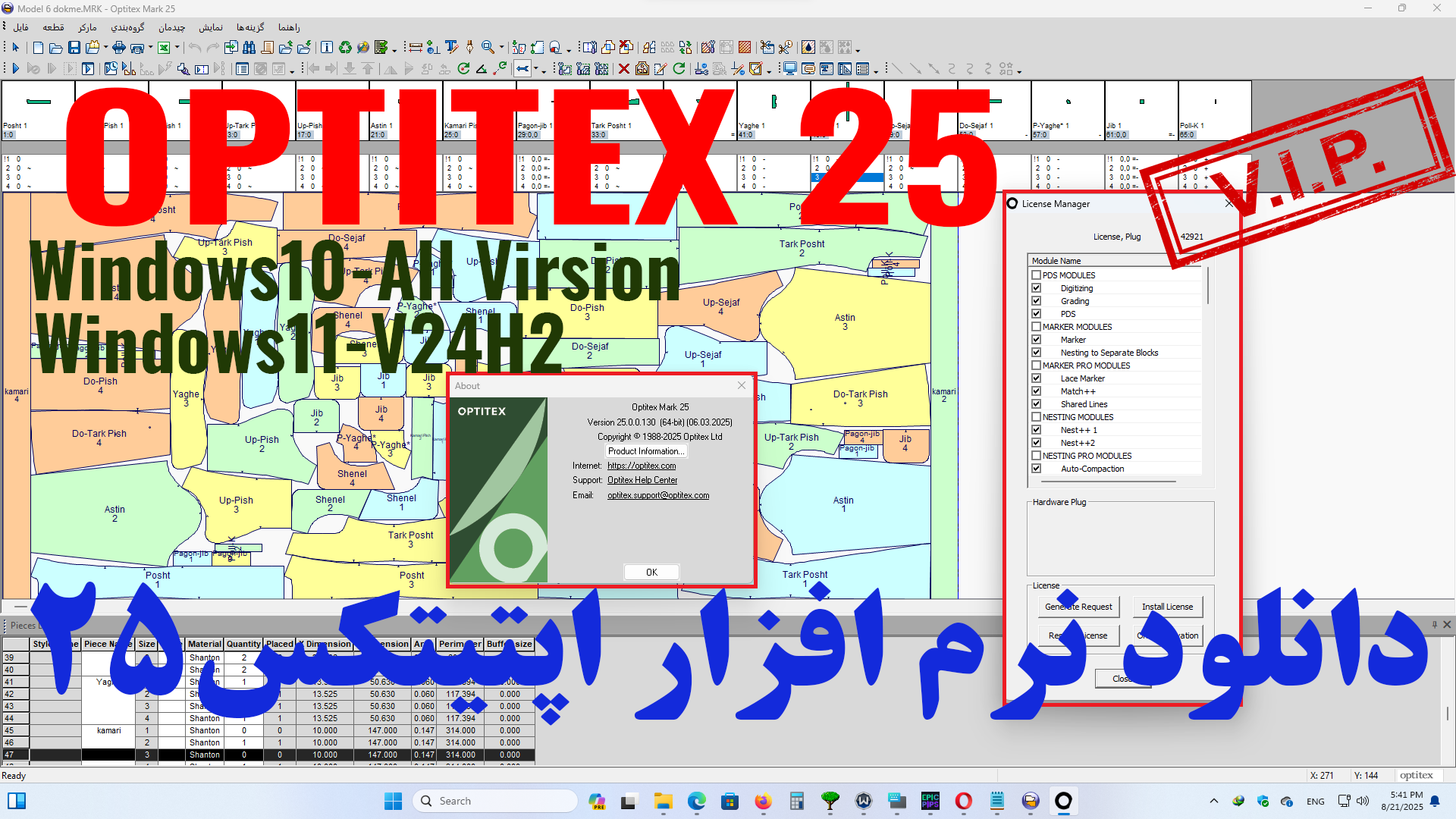
Task: Open the paste dropdown arrow
Action: click(105, 47)
